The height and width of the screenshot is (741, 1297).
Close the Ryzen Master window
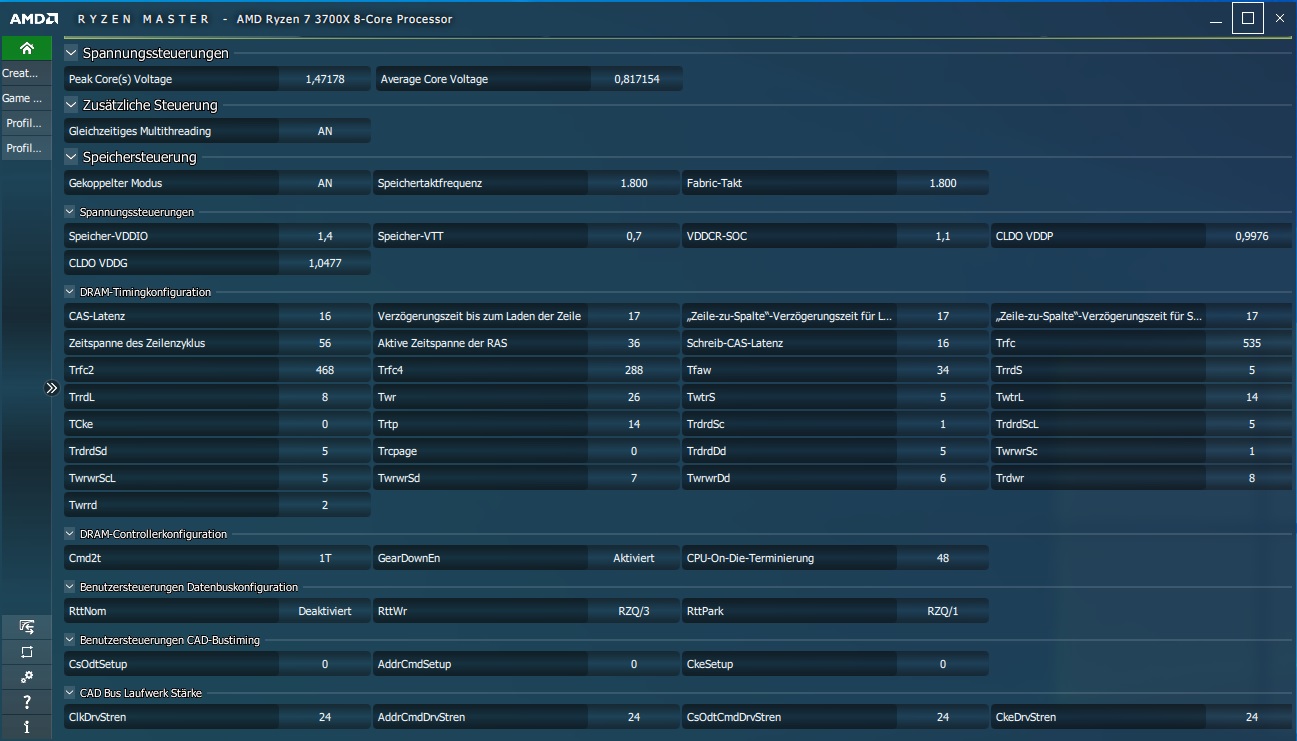(1279, 18)
